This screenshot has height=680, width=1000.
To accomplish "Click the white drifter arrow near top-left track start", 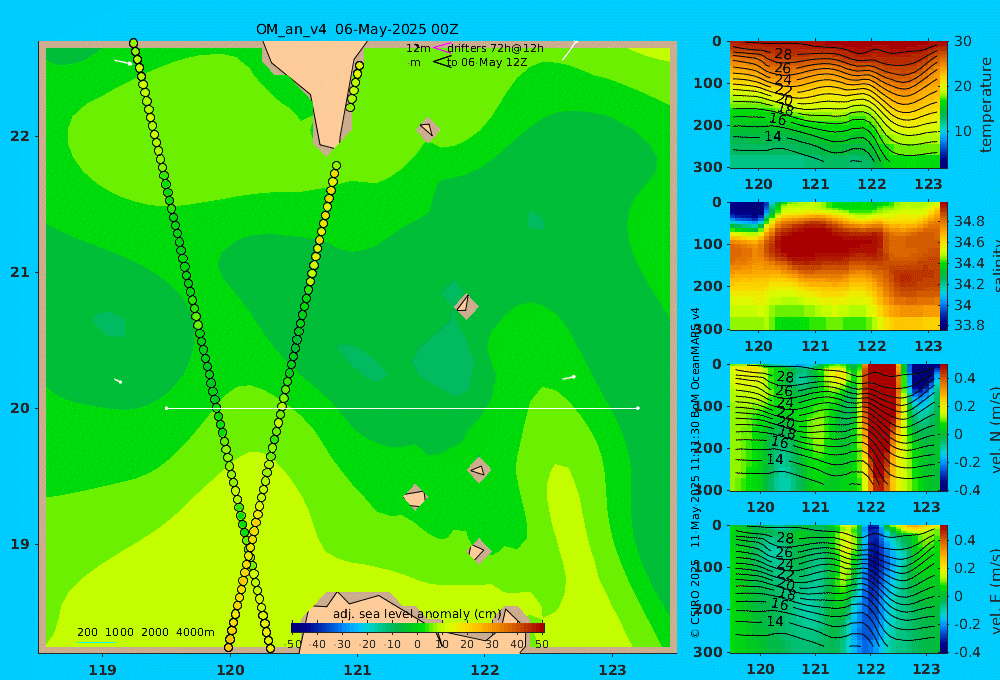I will (x=123, y=63).
